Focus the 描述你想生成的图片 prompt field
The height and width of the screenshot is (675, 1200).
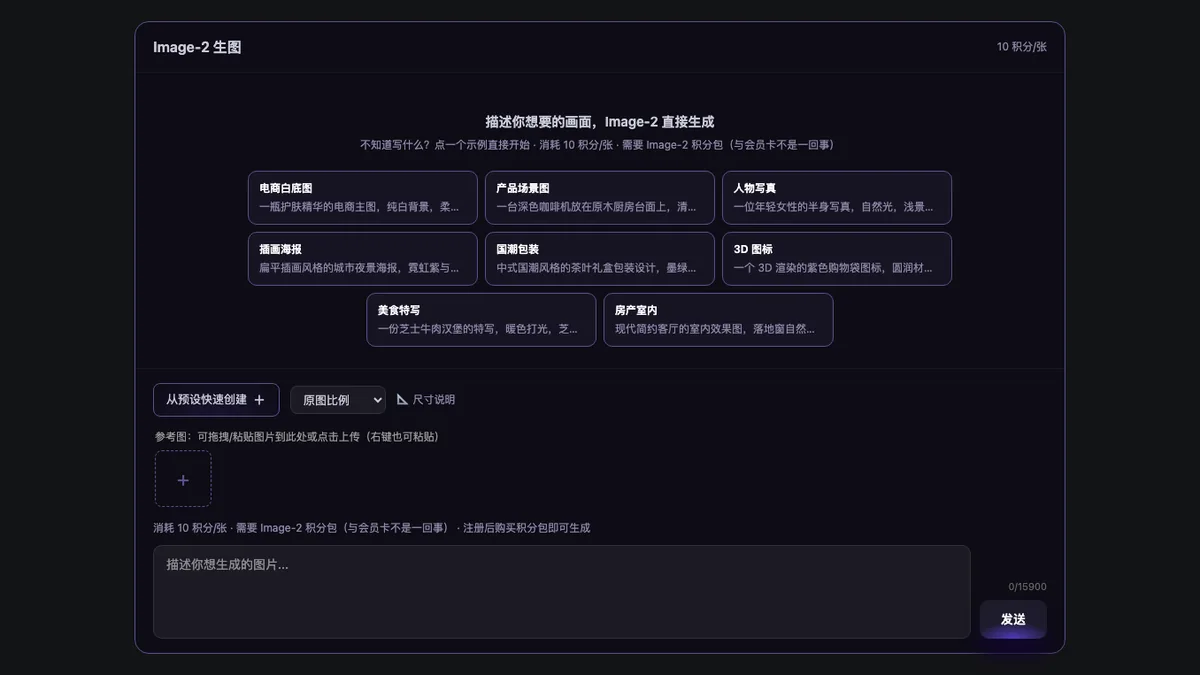point(562,591)
